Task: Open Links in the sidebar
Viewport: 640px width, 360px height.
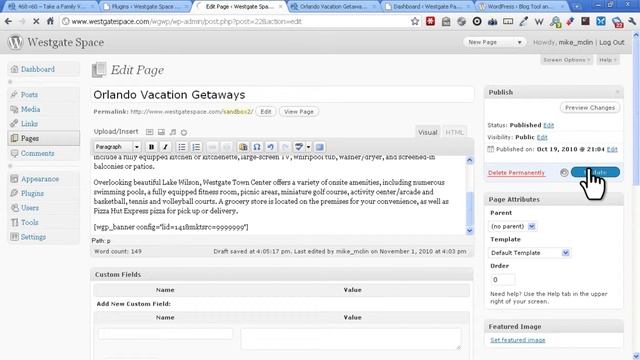Action: 29,124
